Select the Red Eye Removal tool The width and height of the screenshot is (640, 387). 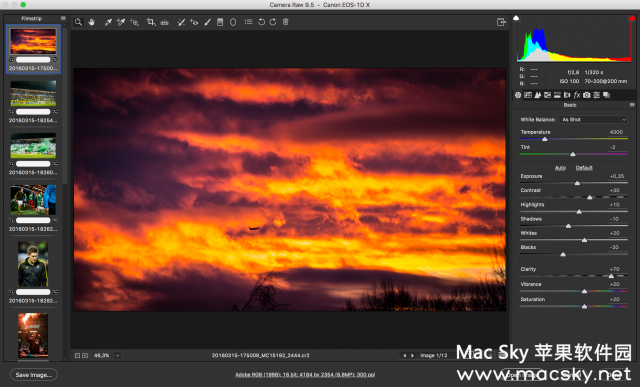[194, 22]
